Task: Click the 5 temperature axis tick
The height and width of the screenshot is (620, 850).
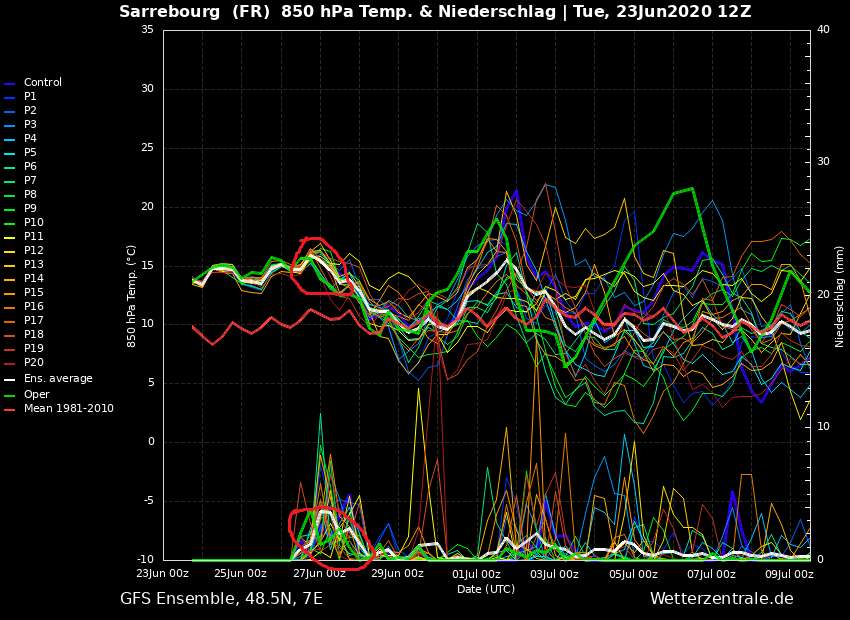Action: [x=151, y=383]
